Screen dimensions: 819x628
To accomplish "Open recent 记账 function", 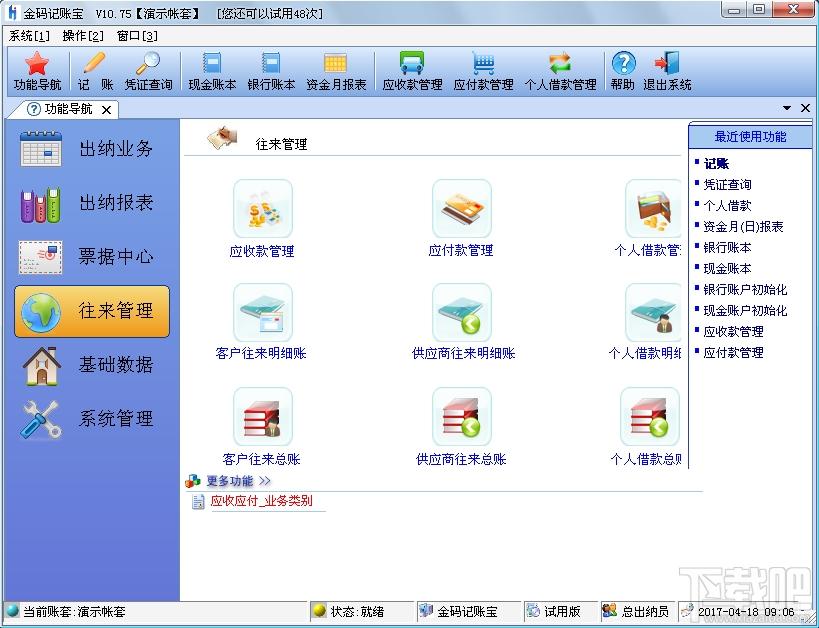I will click(716, 164).
